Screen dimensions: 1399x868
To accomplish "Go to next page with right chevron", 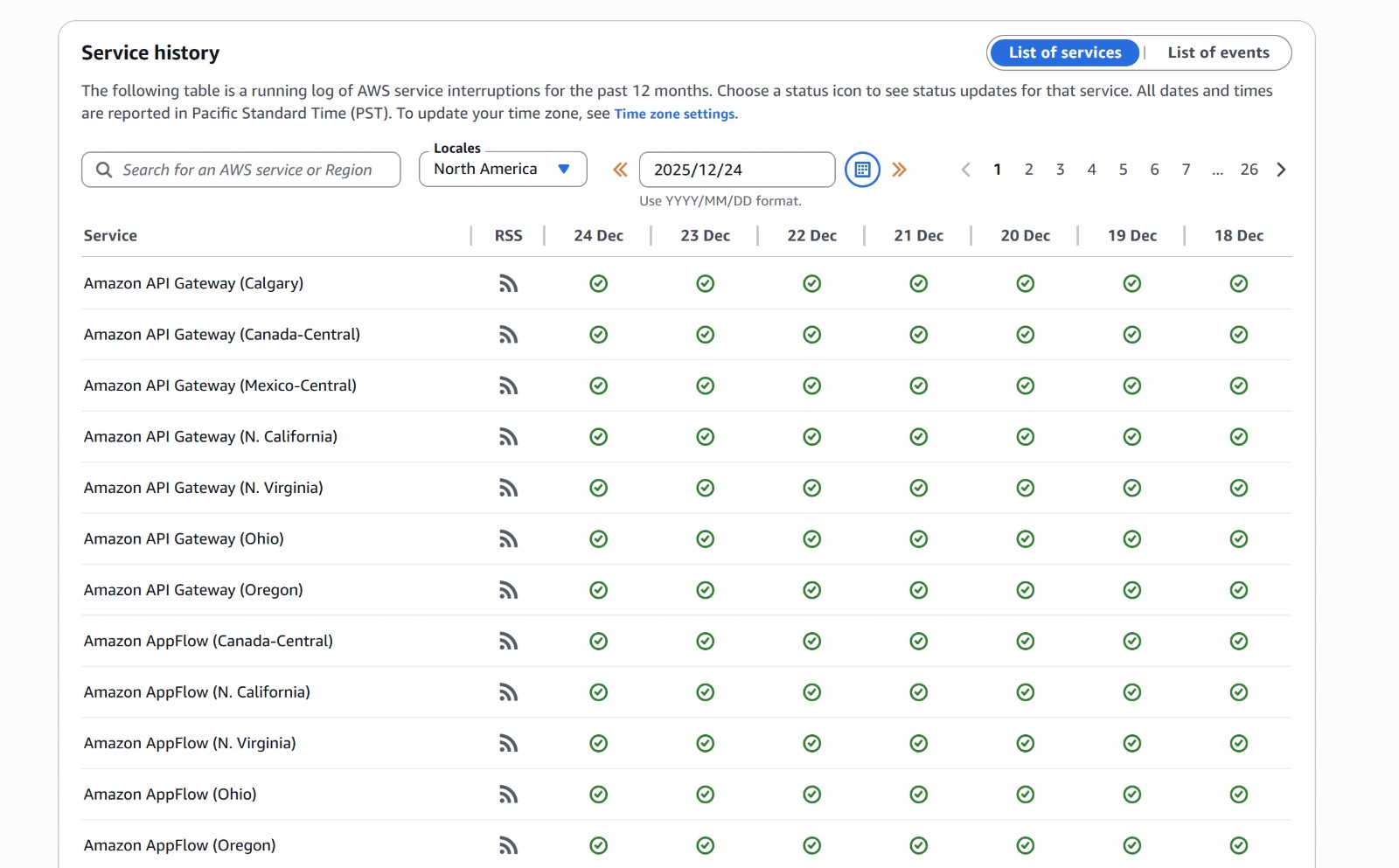I will (1281, 170).
